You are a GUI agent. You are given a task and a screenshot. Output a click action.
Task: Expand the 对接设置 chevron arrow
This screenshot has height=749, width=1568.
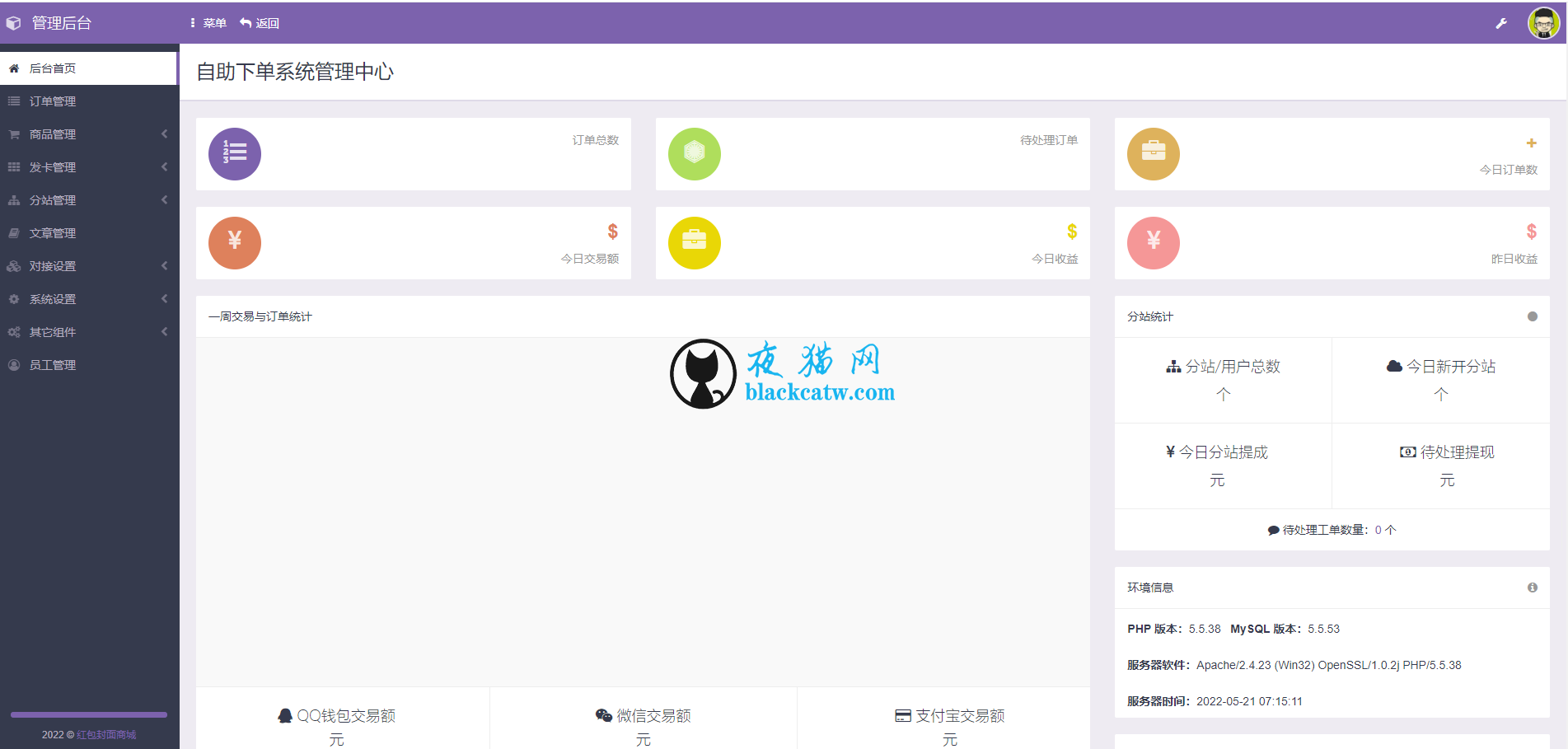coord(164,265)
